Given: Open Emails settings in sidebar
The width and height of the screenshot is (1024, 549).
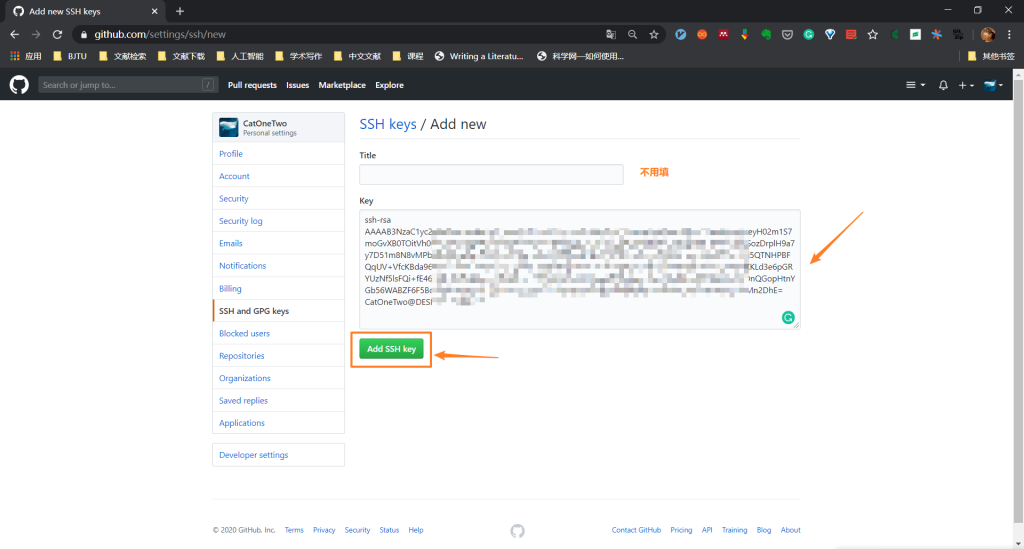Looking at the screenshot, I should click(x=278, y=243).
